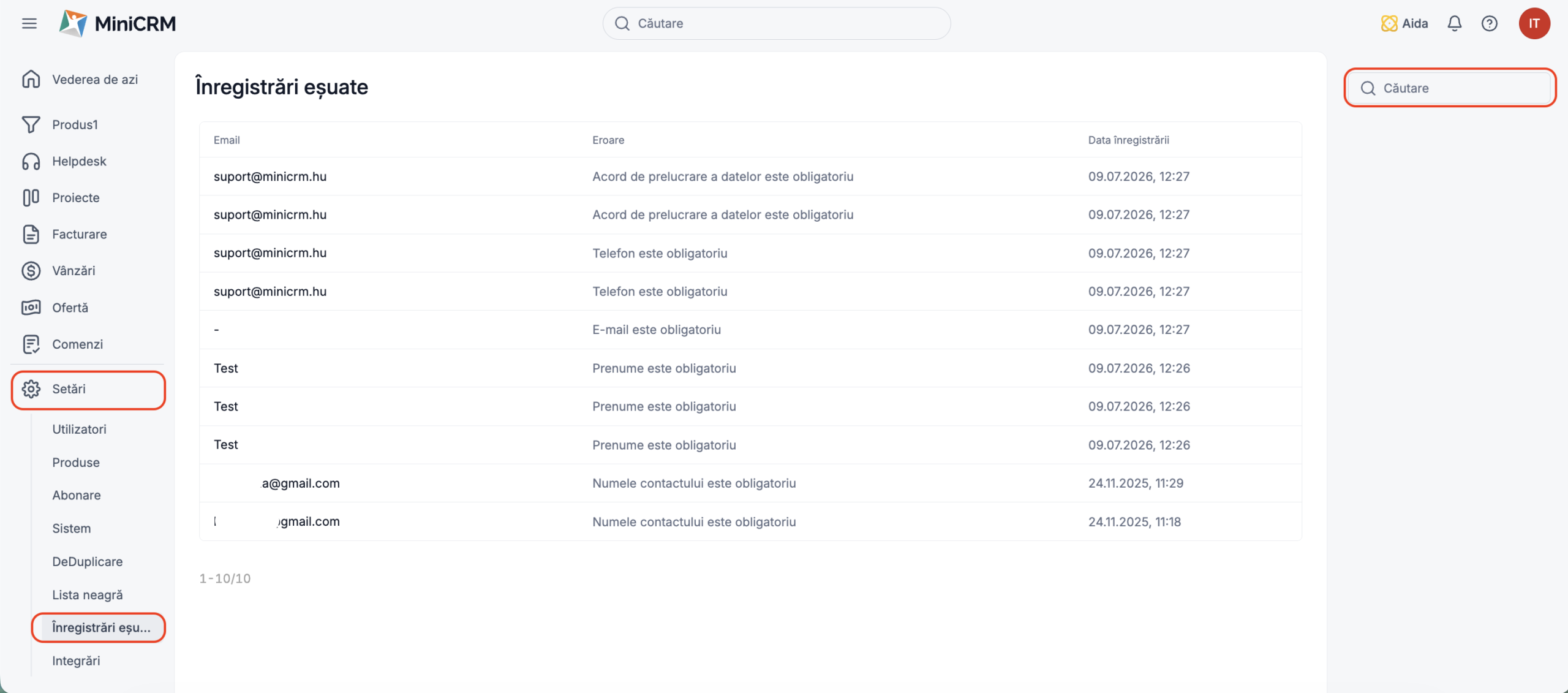Screen dimensions: 1568x693
Task: Click the 1-10/10 pagination counter
Action: click(x=225, y=578)
